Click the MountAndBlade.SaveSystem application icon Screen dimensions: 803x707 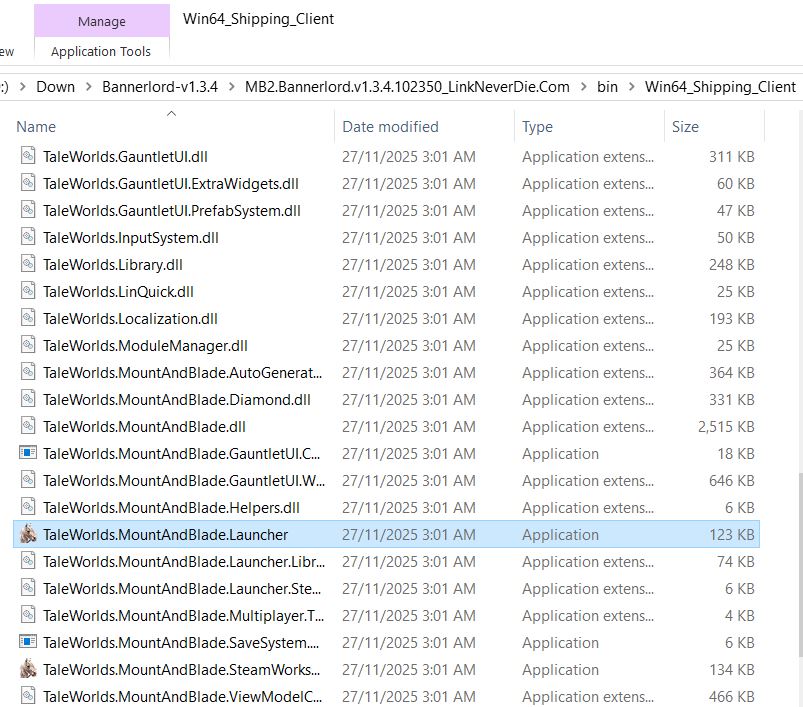pyautogui.click(x=28, y=641)
